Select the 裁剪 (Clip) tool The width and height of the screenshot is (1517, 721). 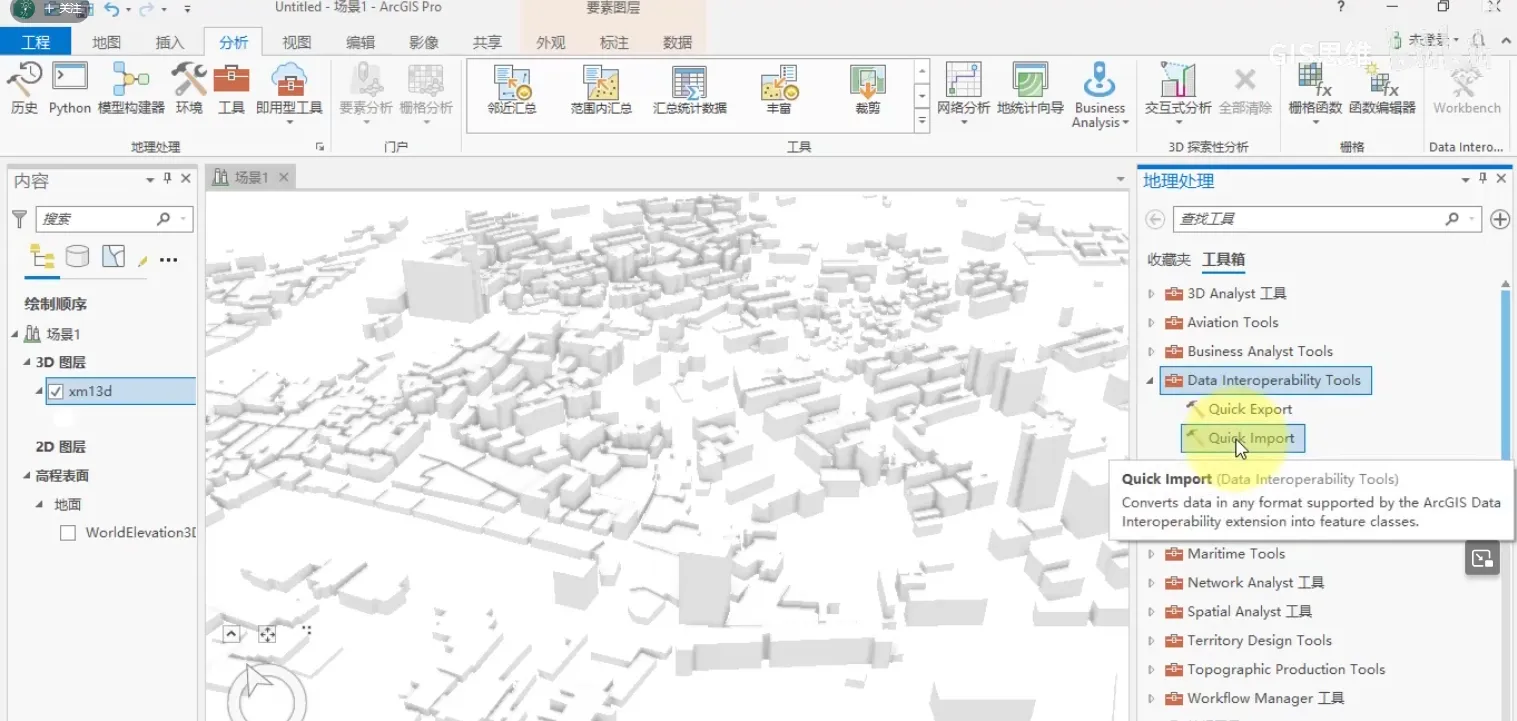(866, 90)
